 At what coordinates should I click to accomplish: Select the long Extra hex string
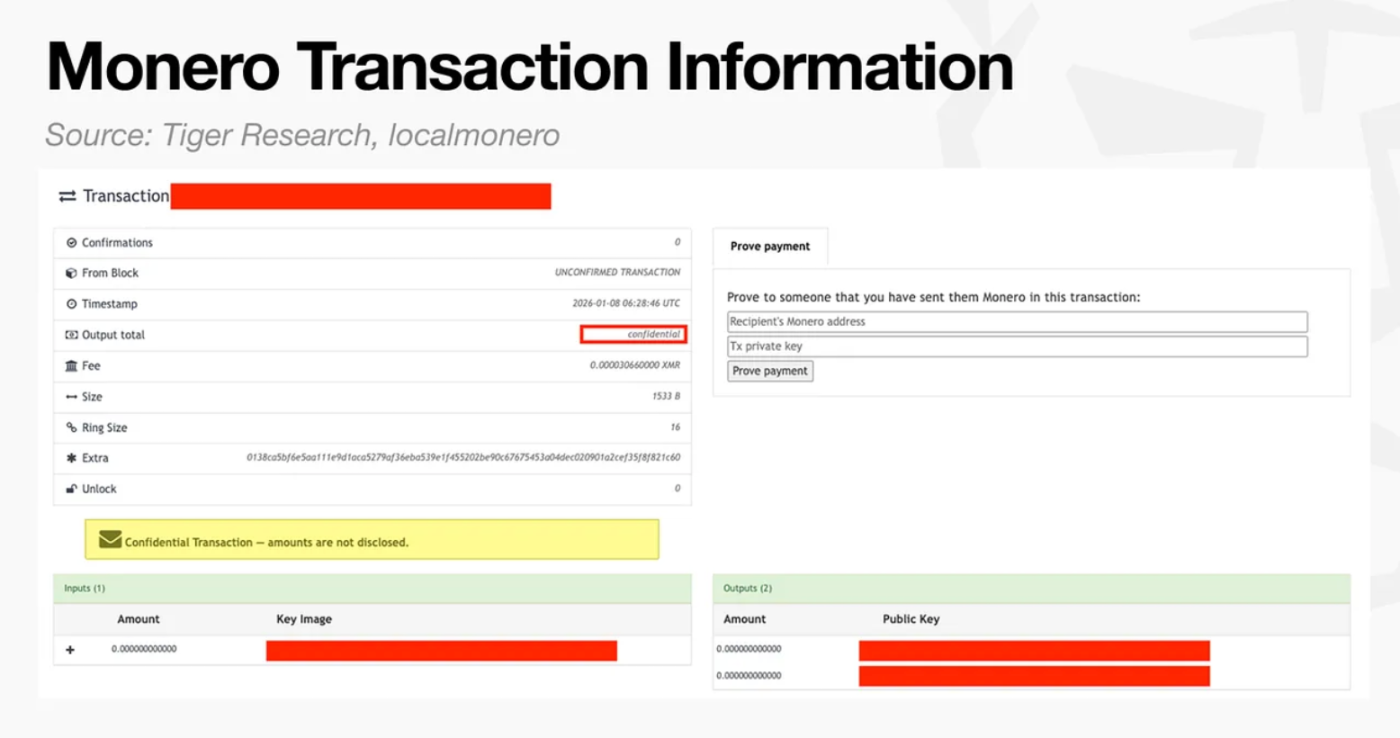pos(464,458)
